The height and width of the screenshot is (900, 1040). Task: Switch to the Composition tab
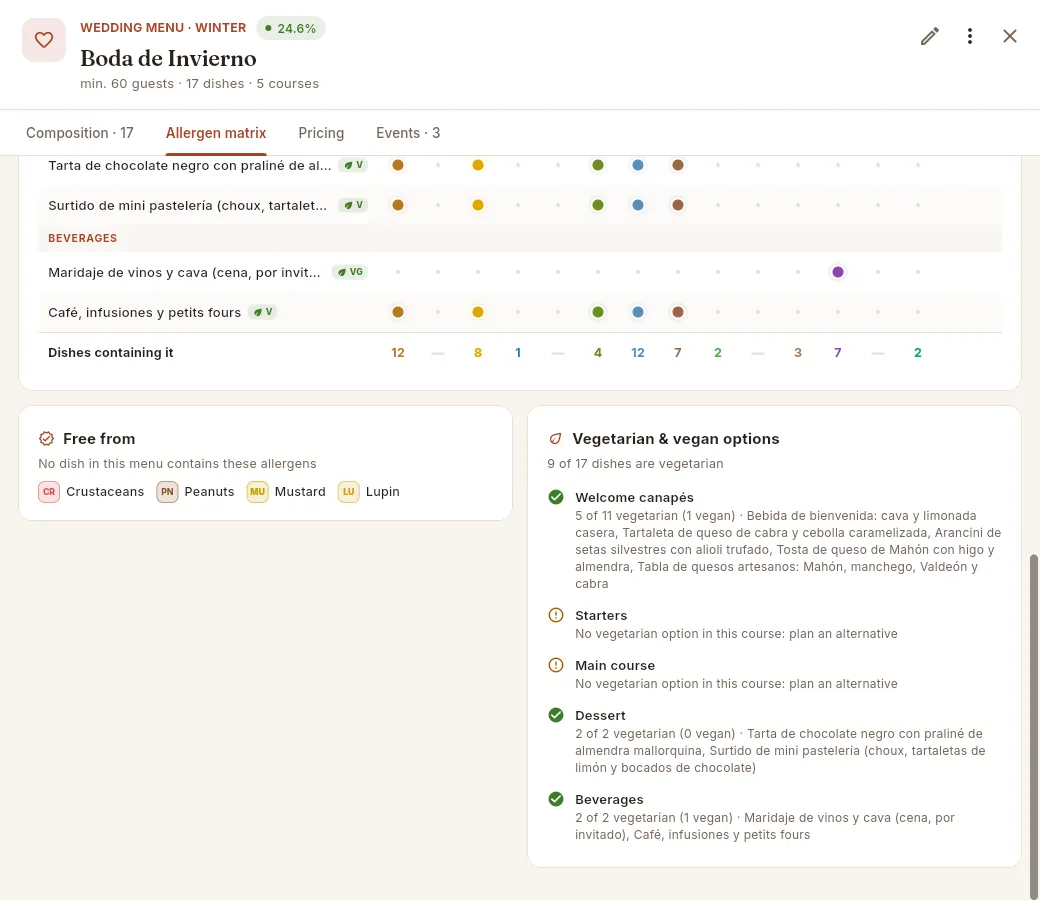(x=80, y=133)
